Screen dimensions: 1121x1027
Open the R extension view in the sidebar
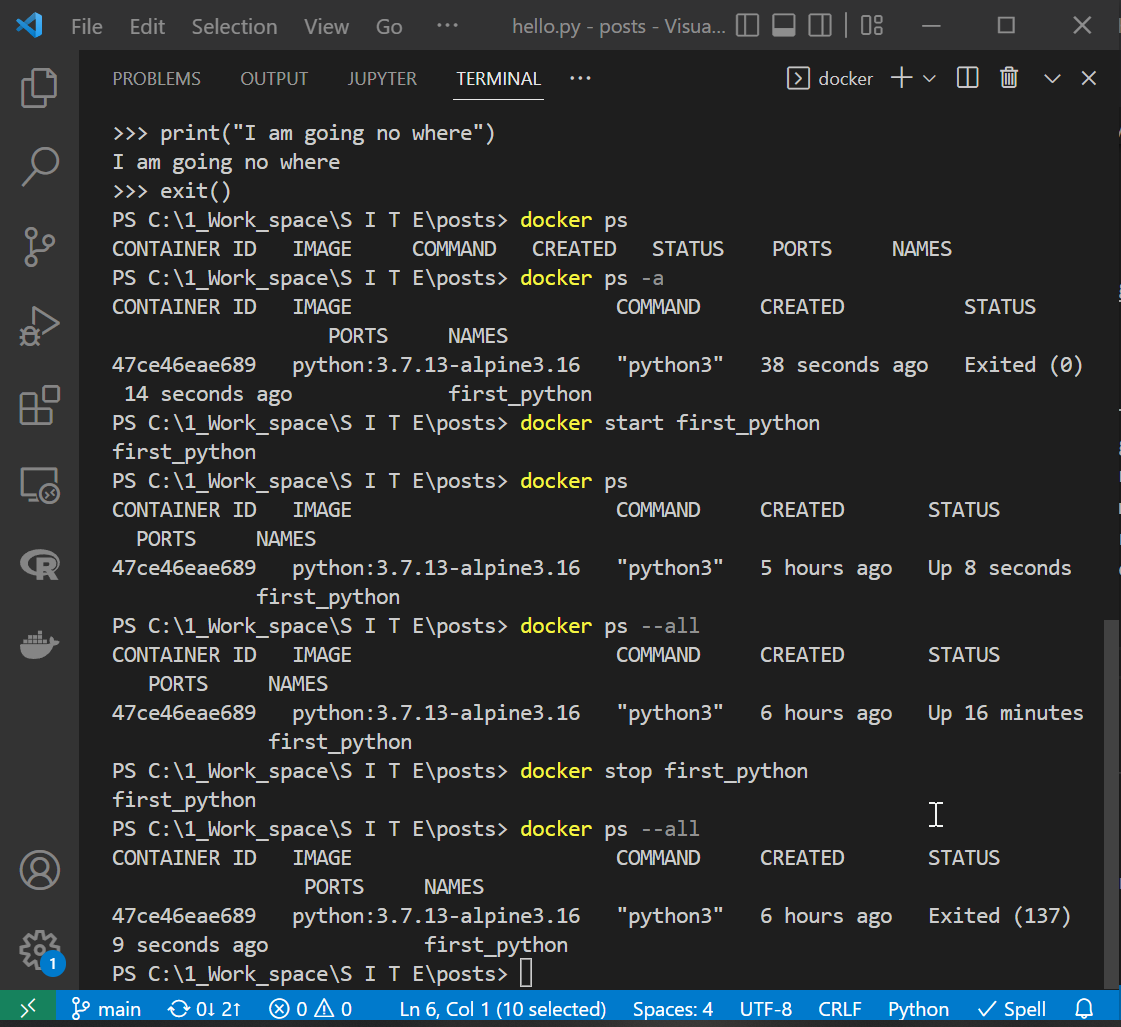tap(39, 565)
